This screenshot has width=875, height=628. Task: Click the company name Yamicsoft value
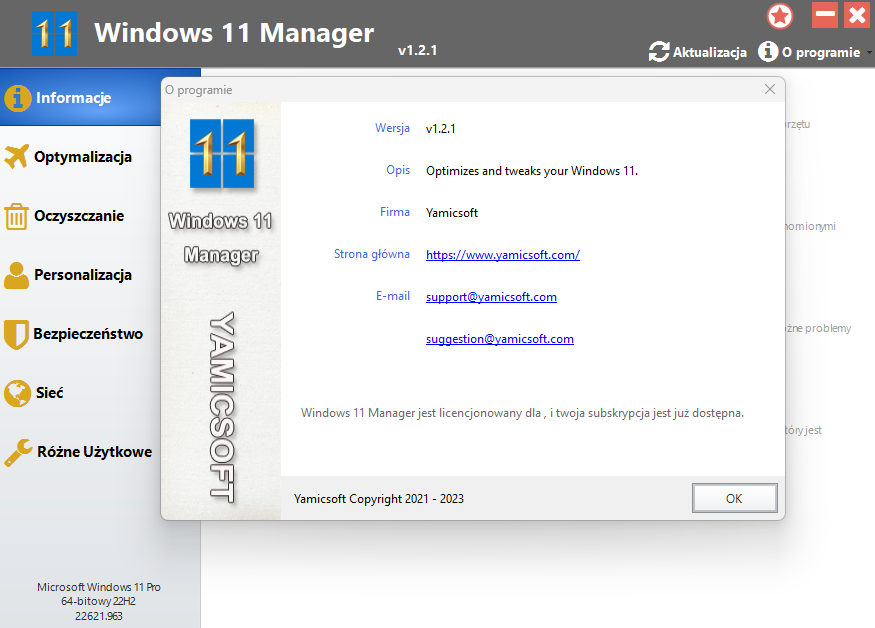[452, 213]
